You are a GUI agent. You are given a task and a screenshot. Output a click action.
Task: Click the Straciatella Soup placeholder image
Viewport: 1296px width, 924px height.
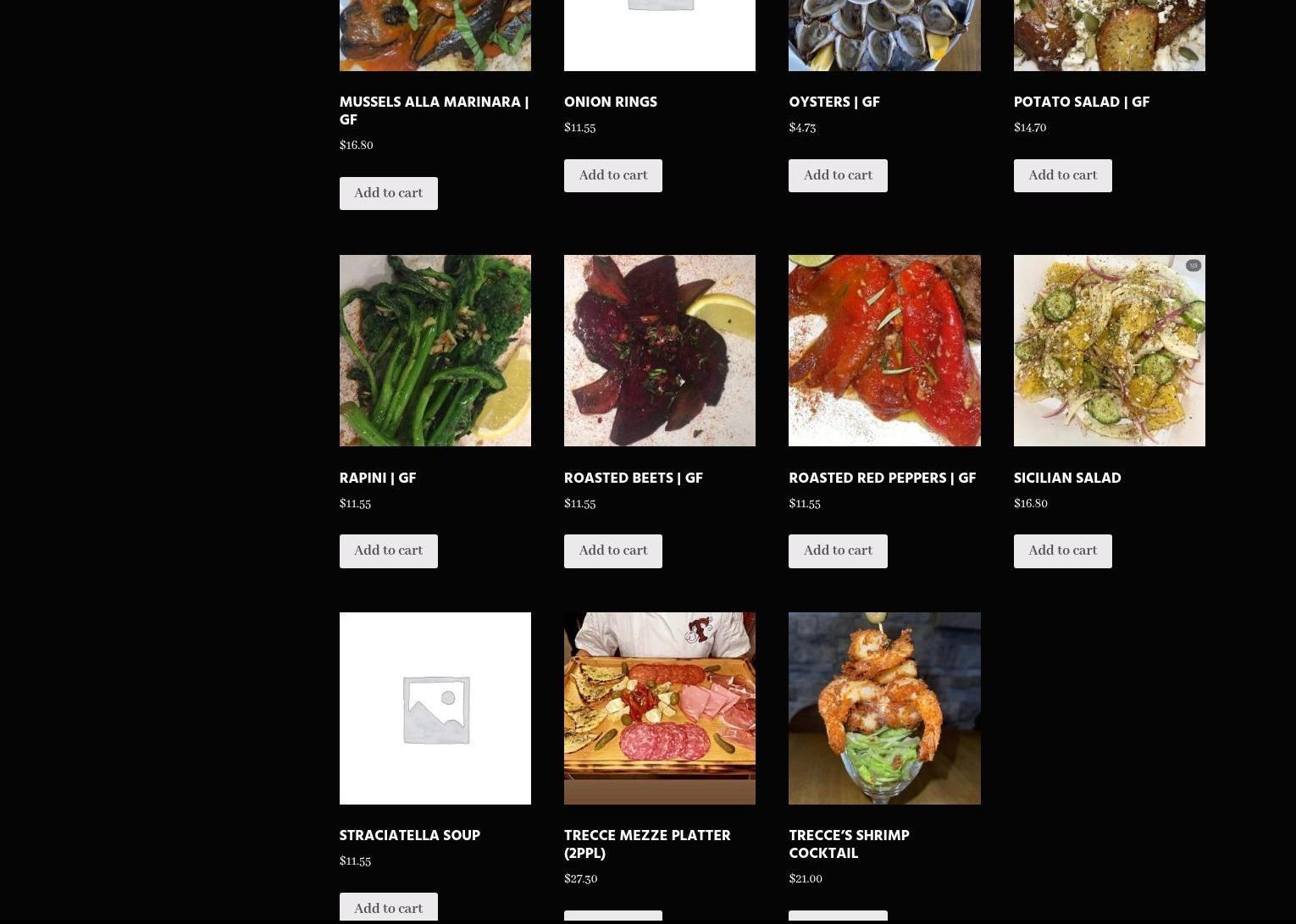coord(435,708)
